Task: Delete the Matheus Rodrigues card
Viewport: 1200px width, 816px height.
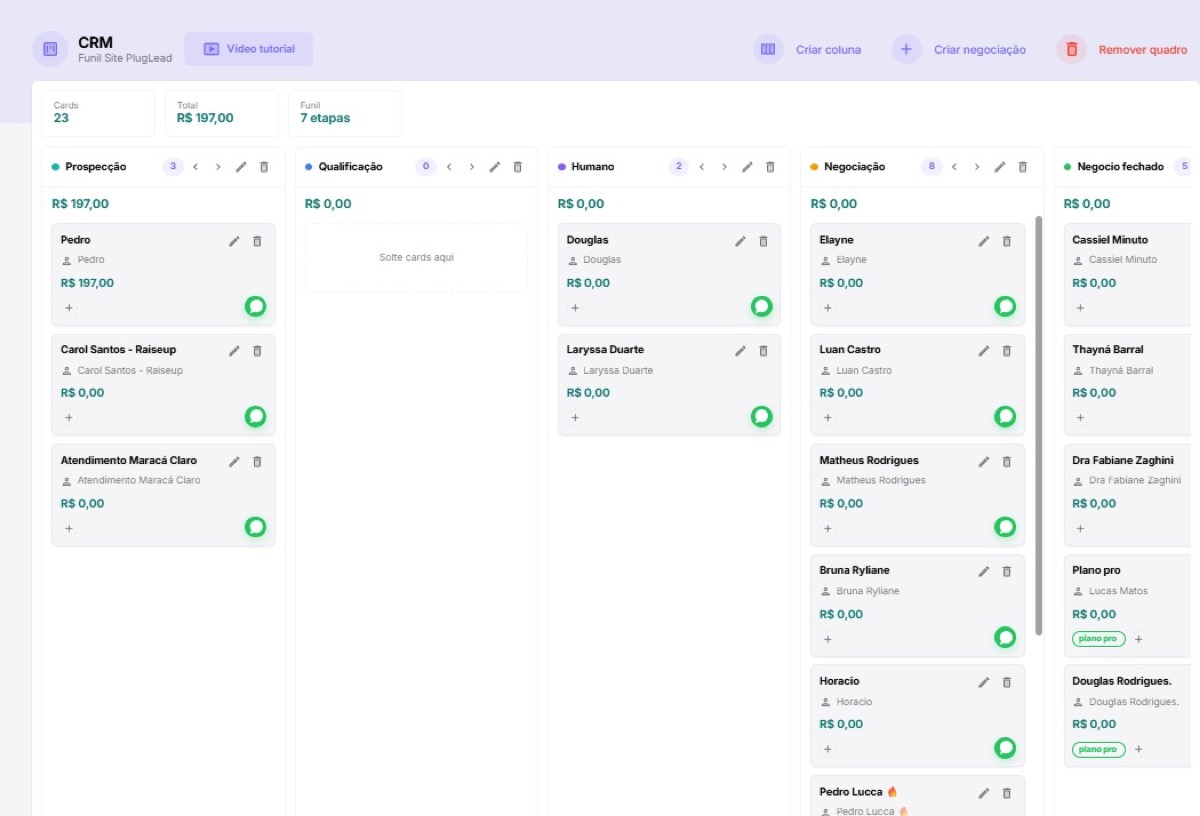Action: pos(1006,462)
